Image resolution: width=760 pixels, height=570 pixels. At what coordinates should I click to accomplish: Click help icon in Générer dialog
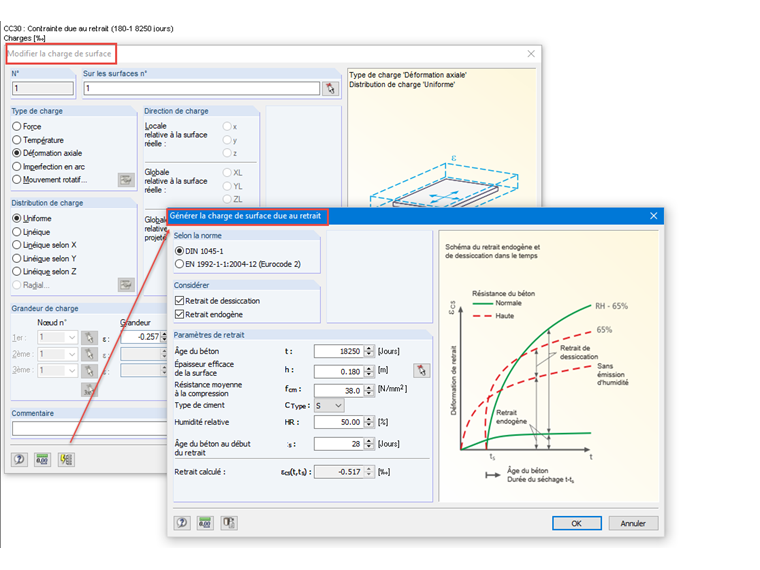[x=182, y=522]
